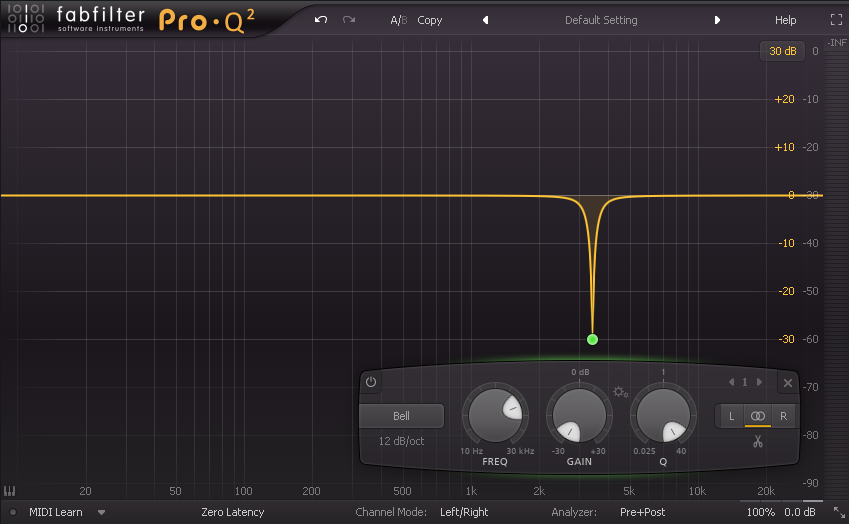
Task: Click the GAIN knob
Action: [x=579, y=416]
